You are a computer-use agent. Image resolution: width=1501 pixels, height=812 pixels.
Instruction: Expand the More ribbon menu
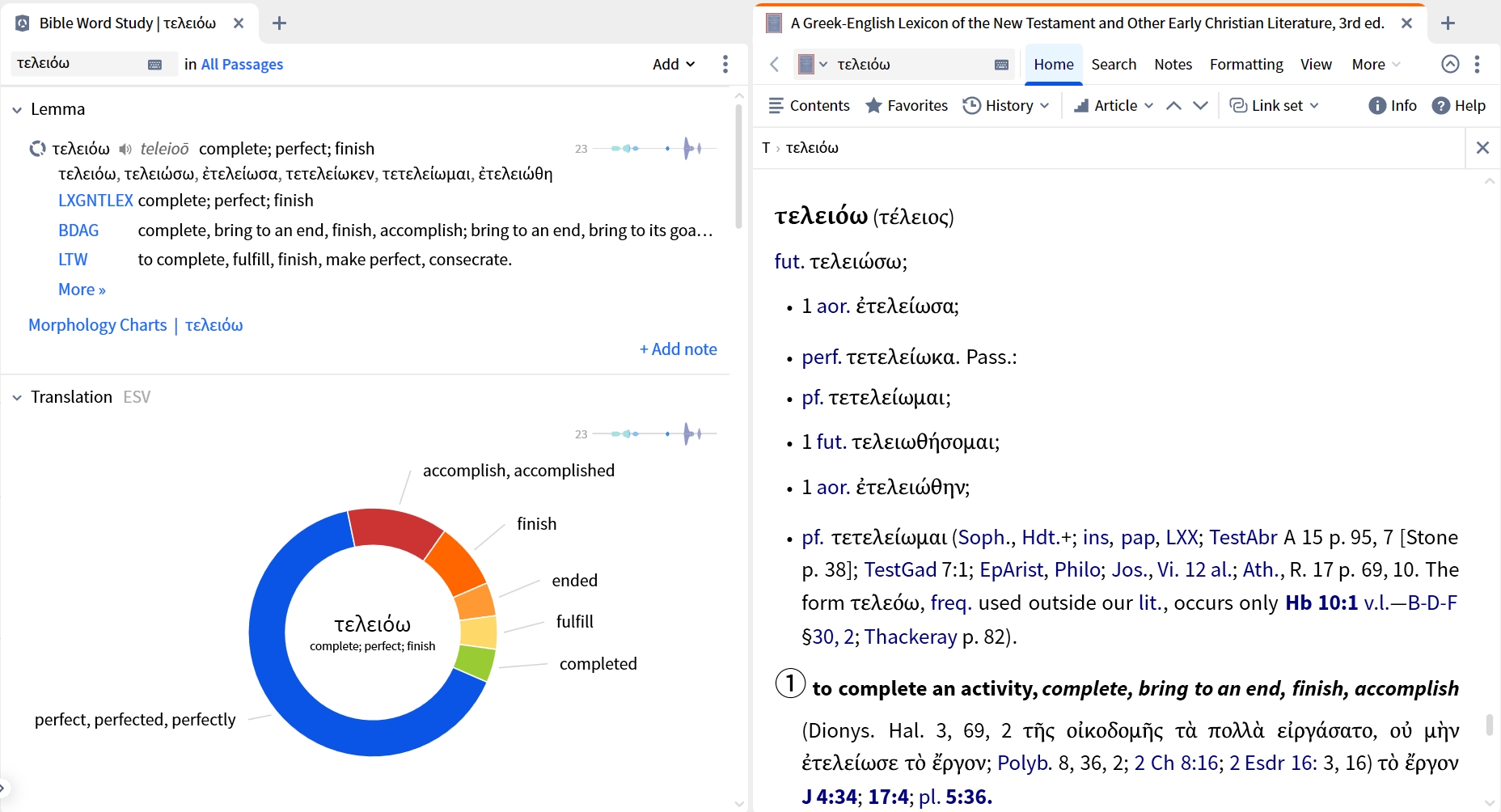point(1376,64)
